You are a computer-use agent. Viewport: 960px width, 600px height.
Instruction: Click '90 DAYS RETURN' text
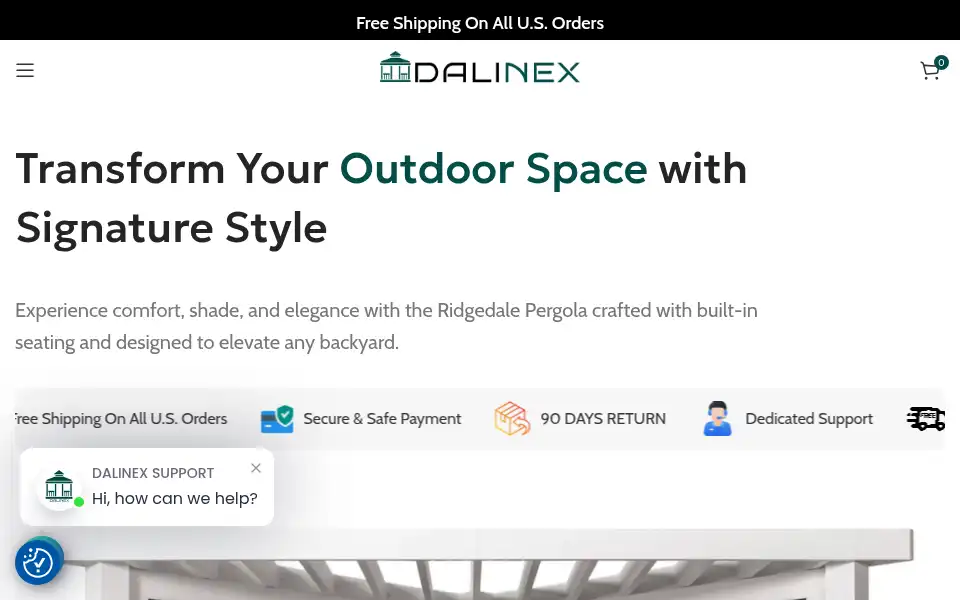pos(603,419)
